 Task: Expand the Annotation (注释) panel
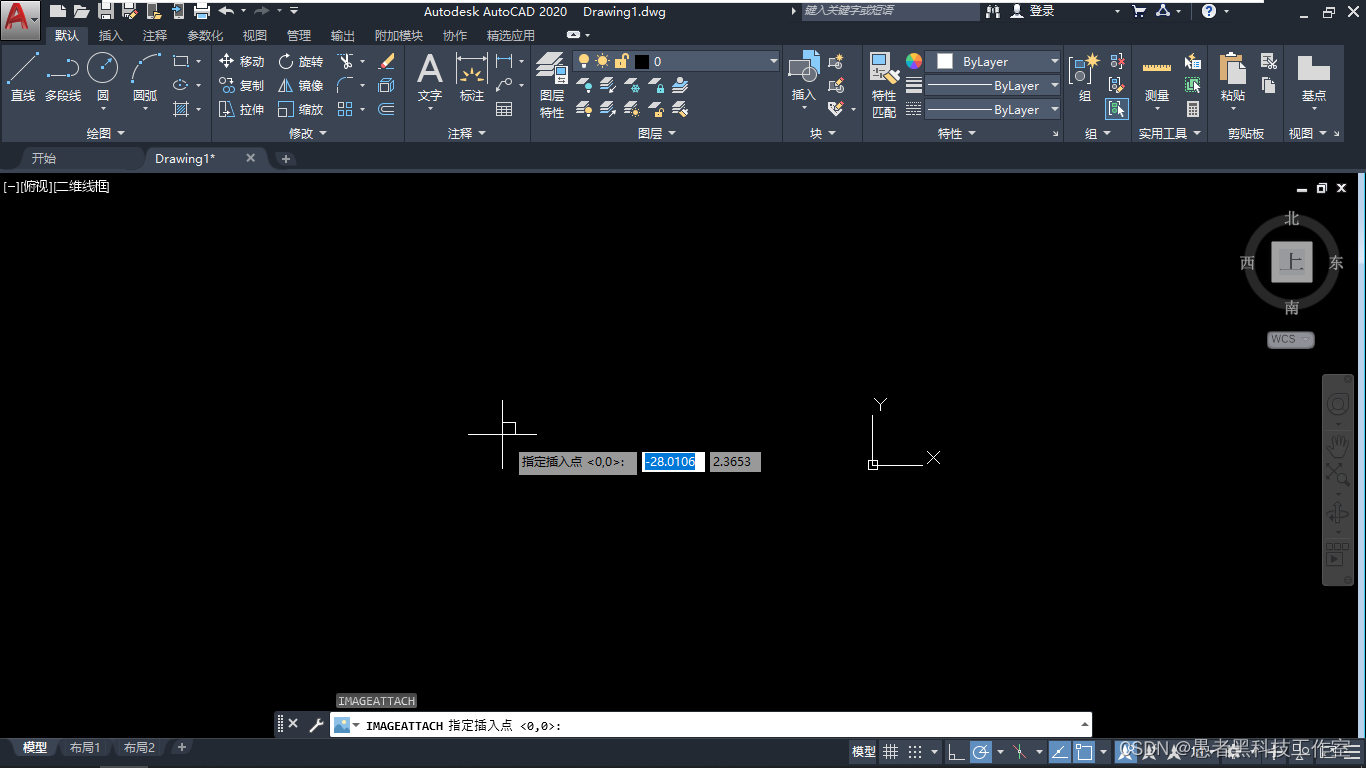point(467,133)
